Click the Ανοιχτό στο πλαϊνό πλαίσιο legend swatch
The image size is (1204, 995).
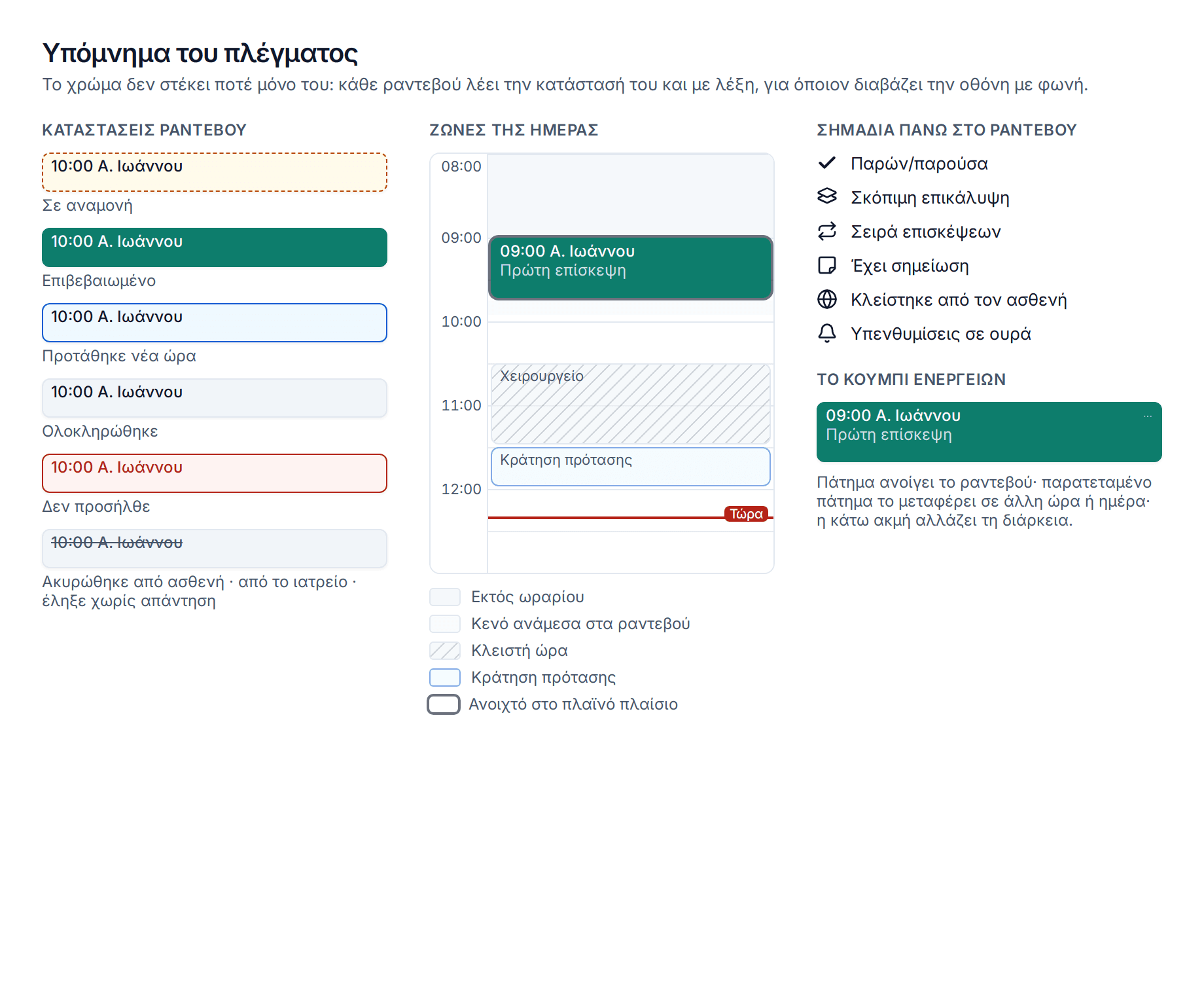444,704
